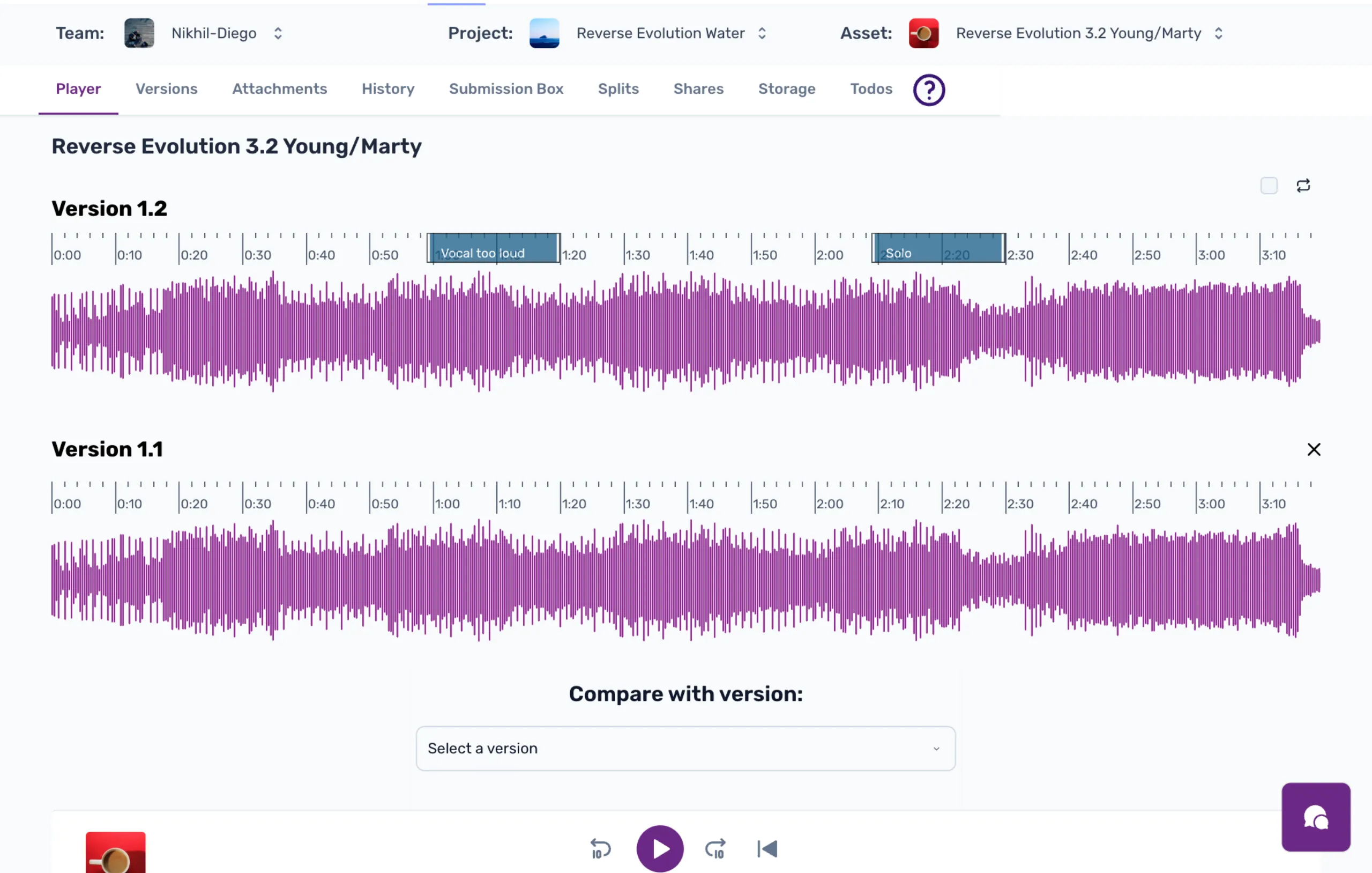Click the Reverse Evolution Water project thumbnail

(x=543, y=33)
